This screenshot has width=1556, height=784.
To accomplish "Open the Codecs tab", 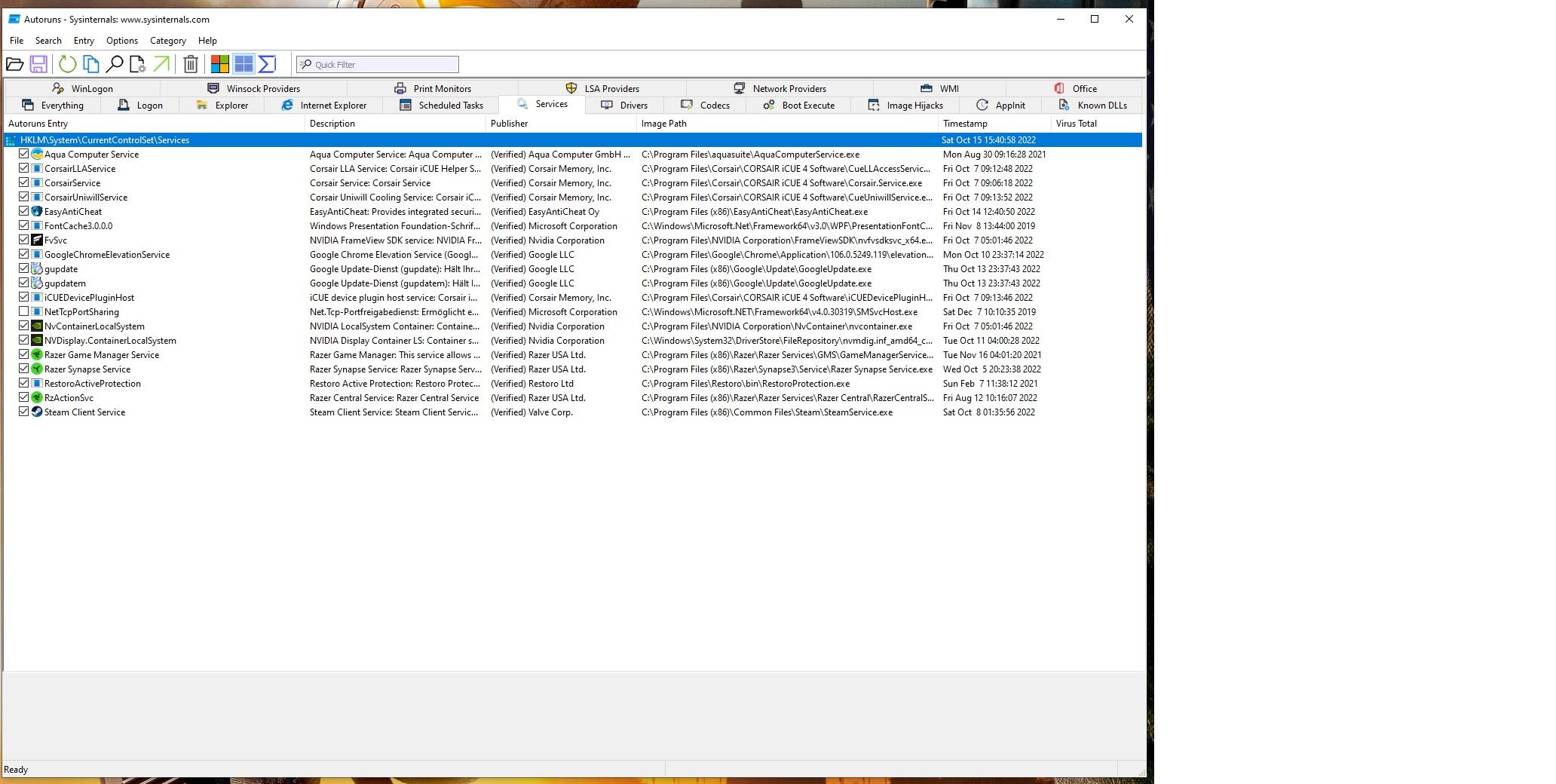I will 705,106.
